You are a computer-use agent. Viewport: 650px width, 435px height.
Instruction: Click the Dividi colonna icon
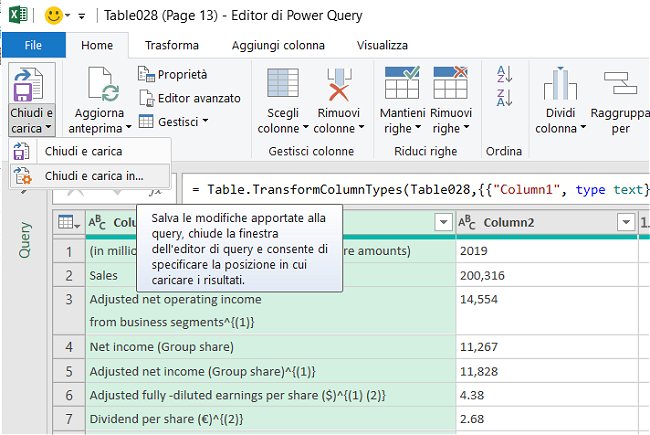(x=560, y=85)
